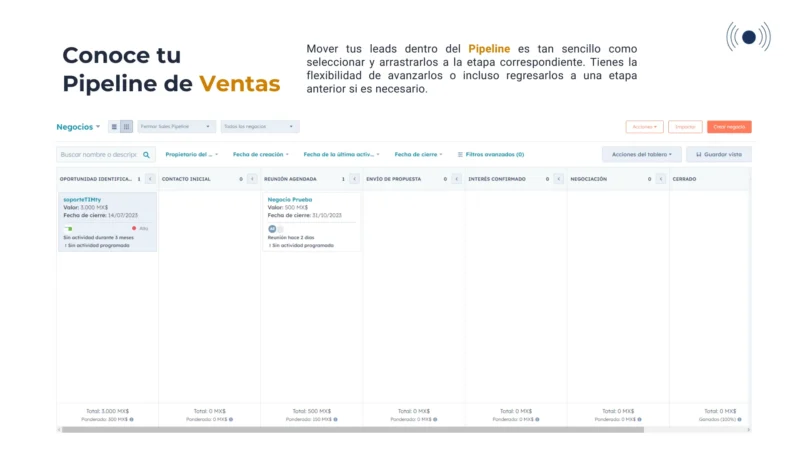The image size is (800, 450).
Task: Open the Fecha de creación filter
Action: pos(261,155)
